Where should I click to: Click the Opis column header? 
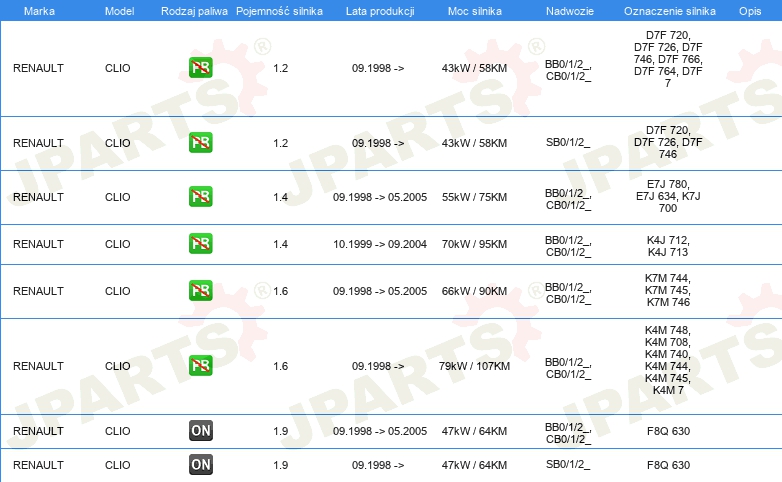pyautogui.click(x=750, y=11)
